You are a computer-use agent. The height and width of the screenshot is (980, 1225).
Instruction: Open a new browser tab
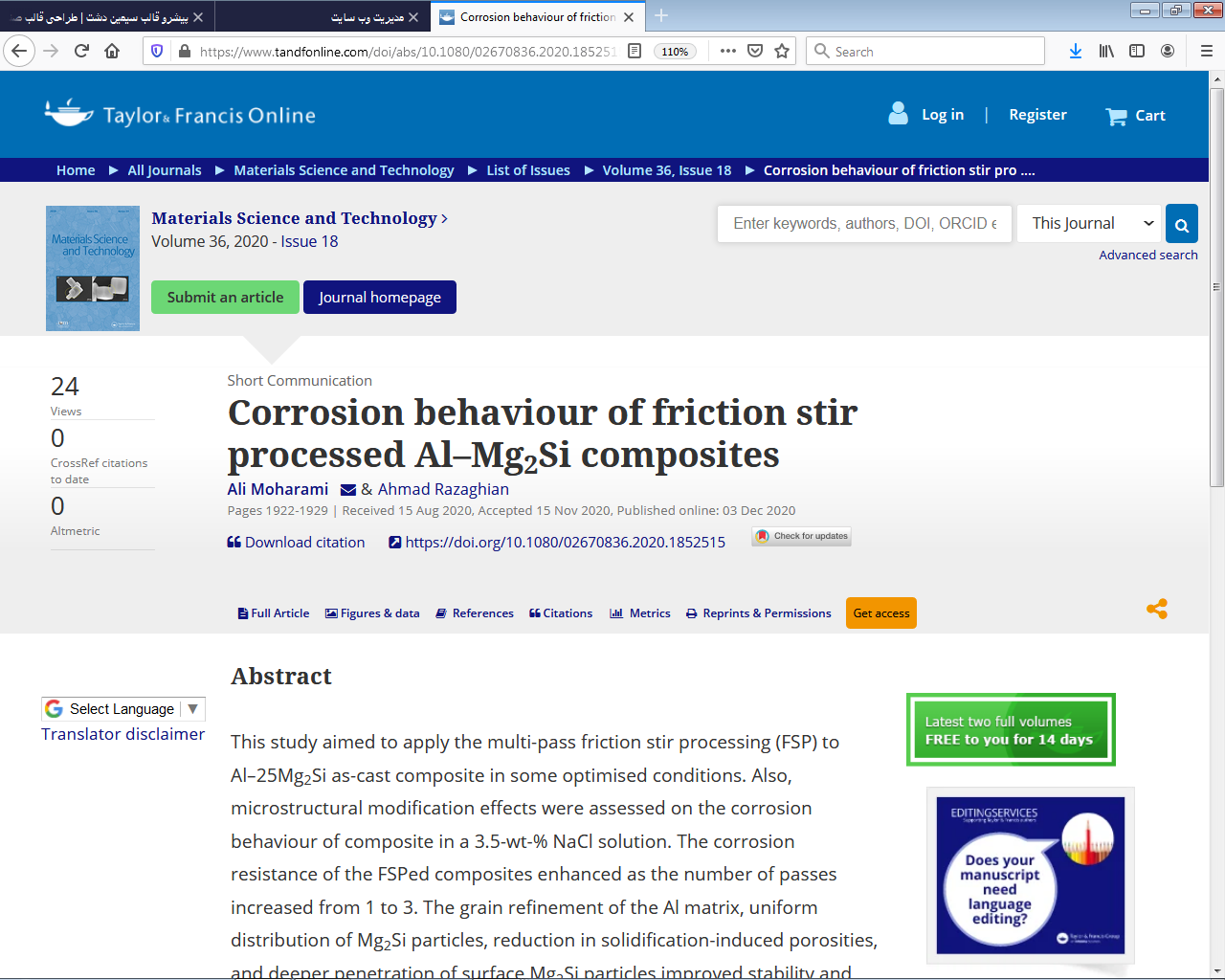661,15
